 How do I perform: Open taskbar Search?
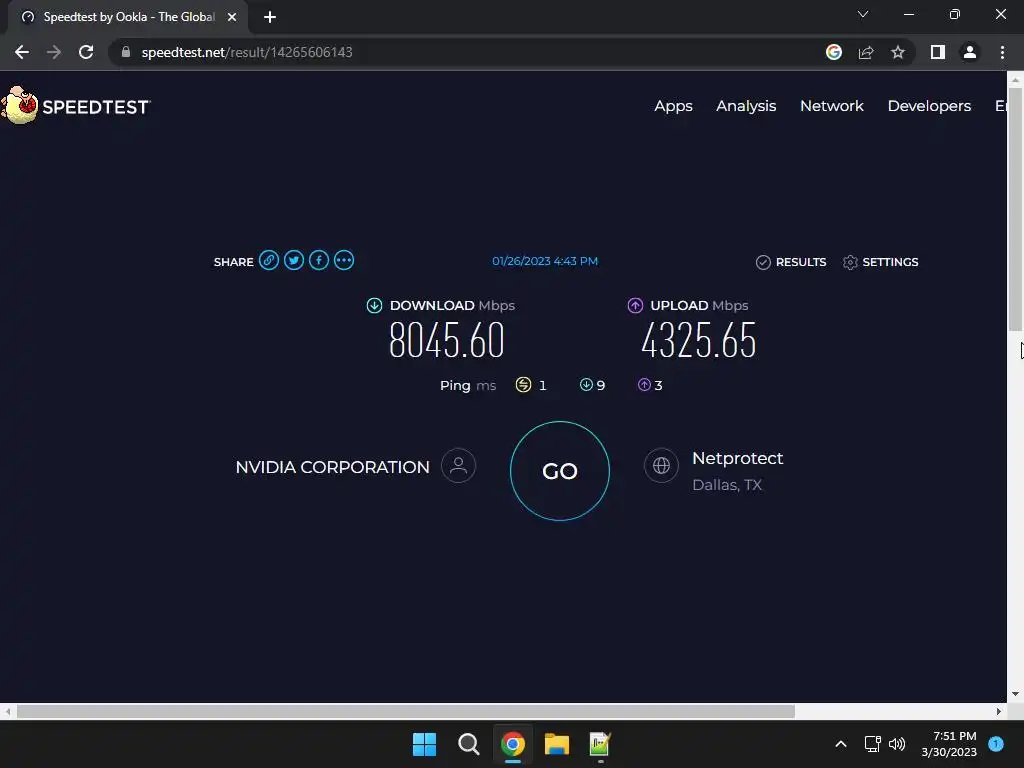468,744
